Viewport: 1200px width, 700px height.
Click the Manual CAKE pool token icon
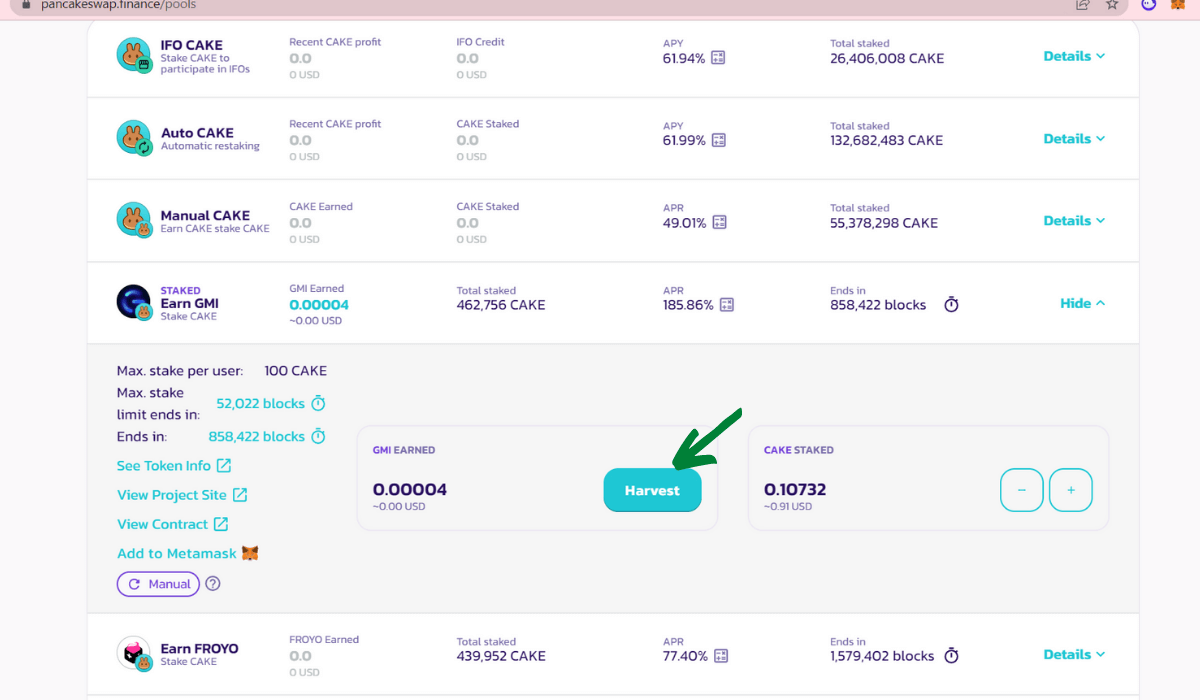tap(134, 220)
